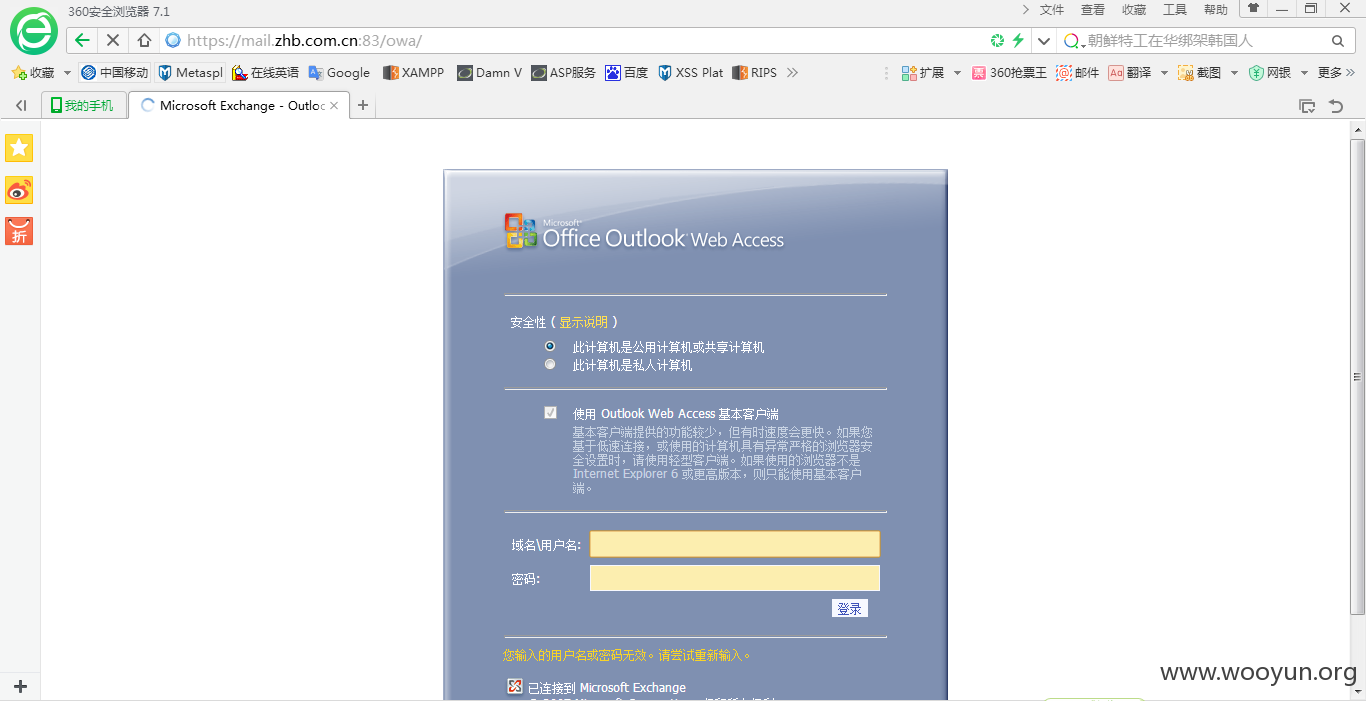Select 此计算机是公用计算机或共享计算机 radio button
Image resolution: width=1366 pixels, height=701 pixels.
[x=550, y=346]
